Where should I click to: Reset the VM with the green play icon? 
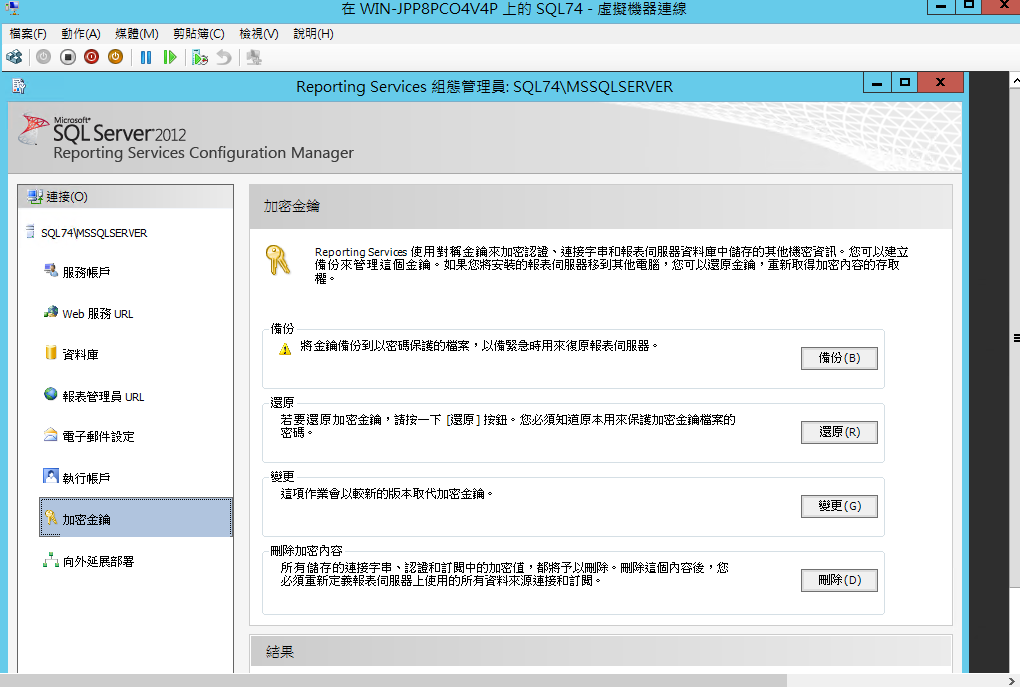point(170,57)
